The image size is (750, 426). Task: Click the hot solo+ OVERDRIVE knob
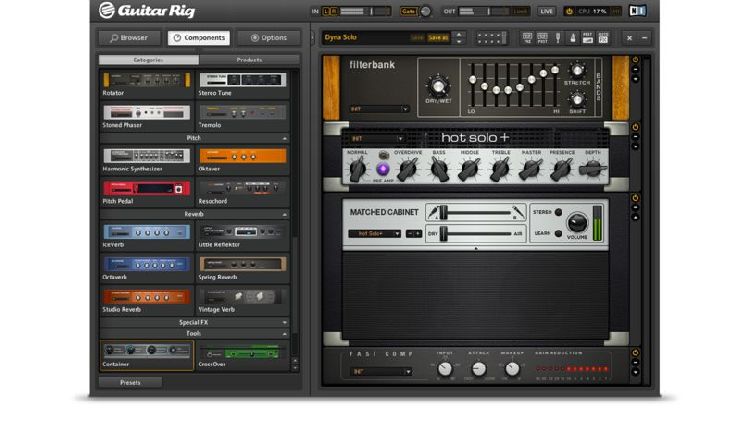click(407, 169)
